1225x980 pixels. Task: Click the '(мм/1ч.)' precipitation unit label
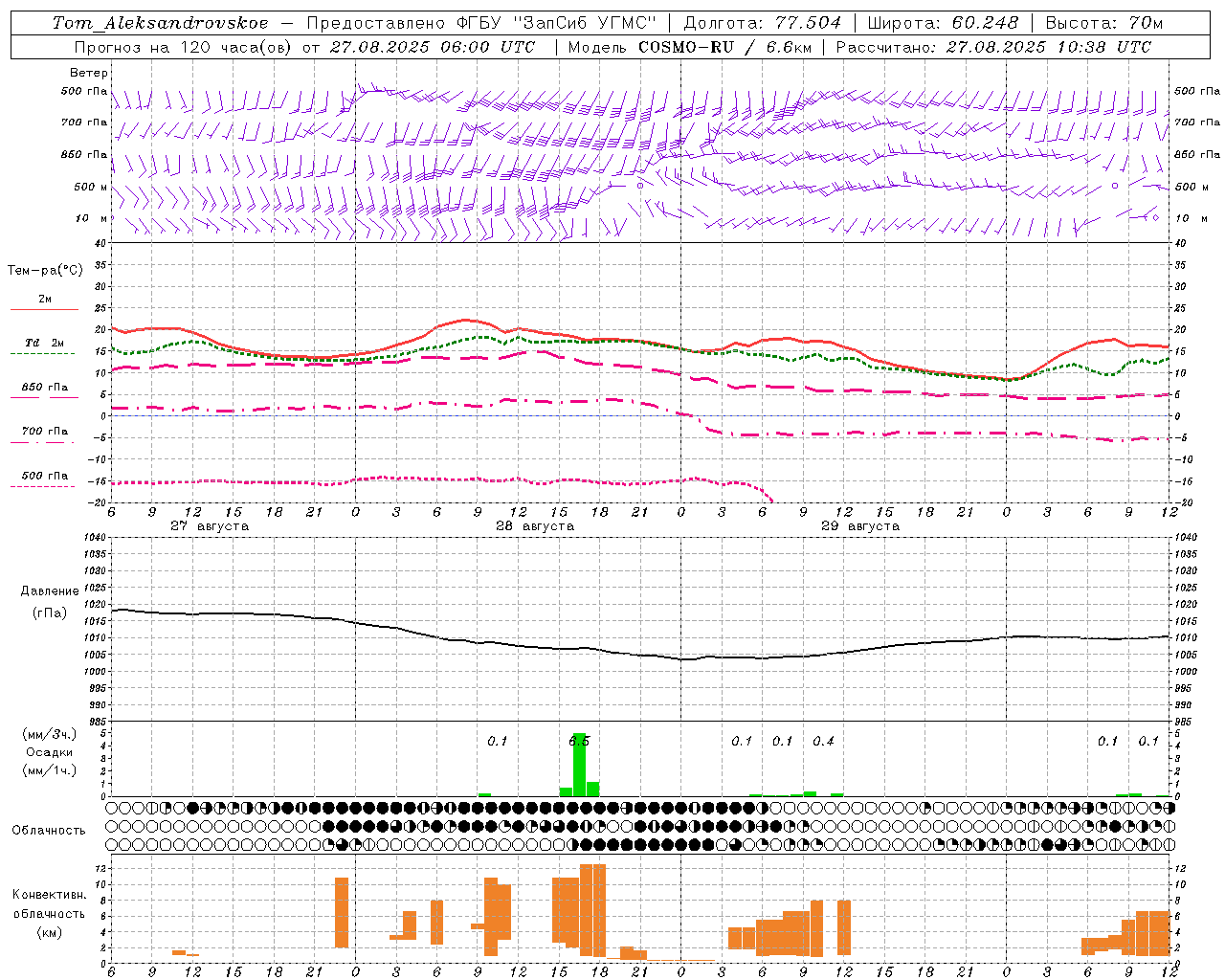click(50, 770)
